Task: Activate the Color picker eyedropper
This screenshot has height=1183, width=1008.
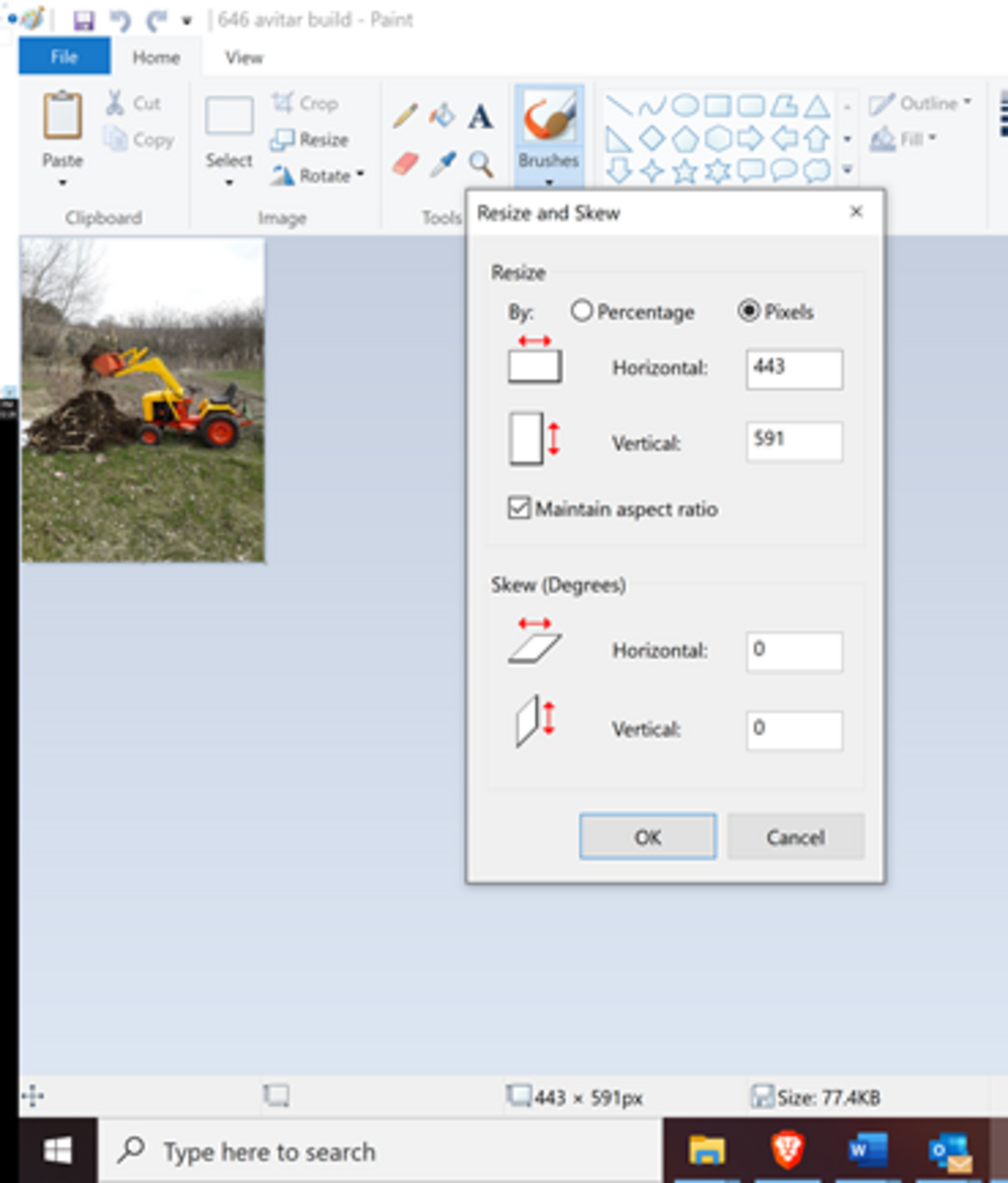Action: click(x=443, y=165)
